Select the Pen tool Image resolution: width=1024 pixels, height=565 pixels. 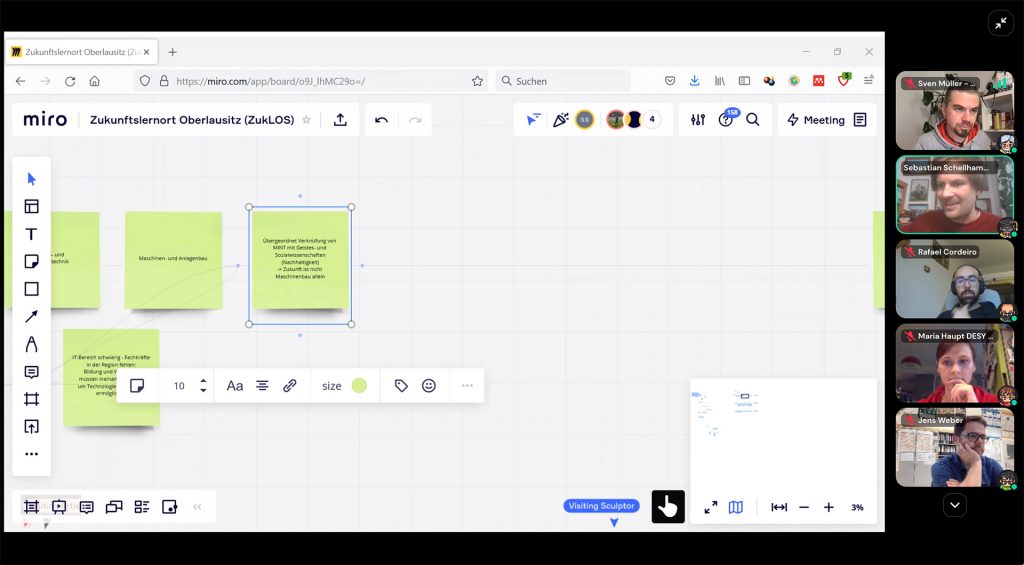point(31,344)
